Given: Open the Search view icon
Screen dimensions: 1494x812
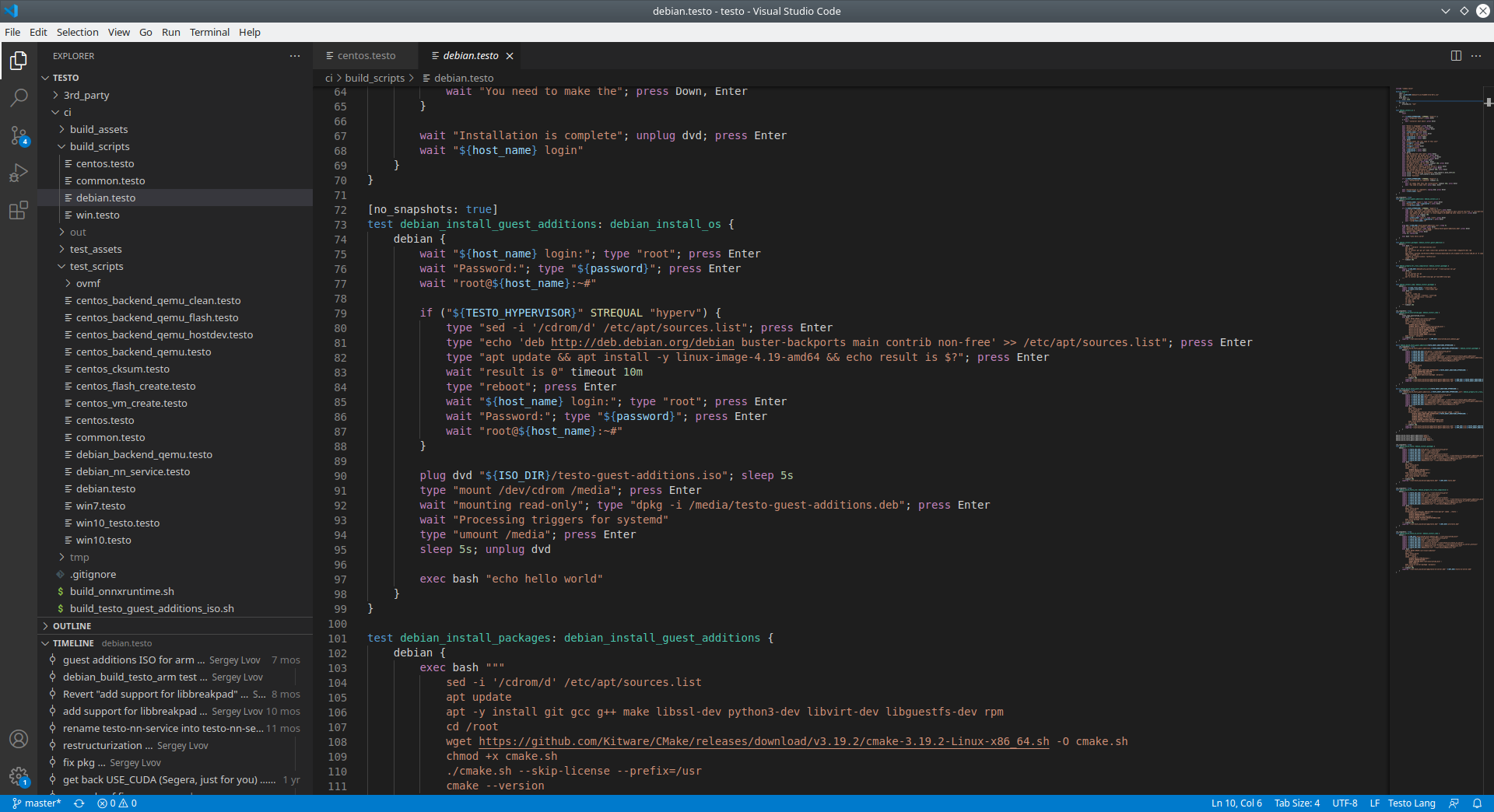Looking at the screenshot, I should [19, 98].
